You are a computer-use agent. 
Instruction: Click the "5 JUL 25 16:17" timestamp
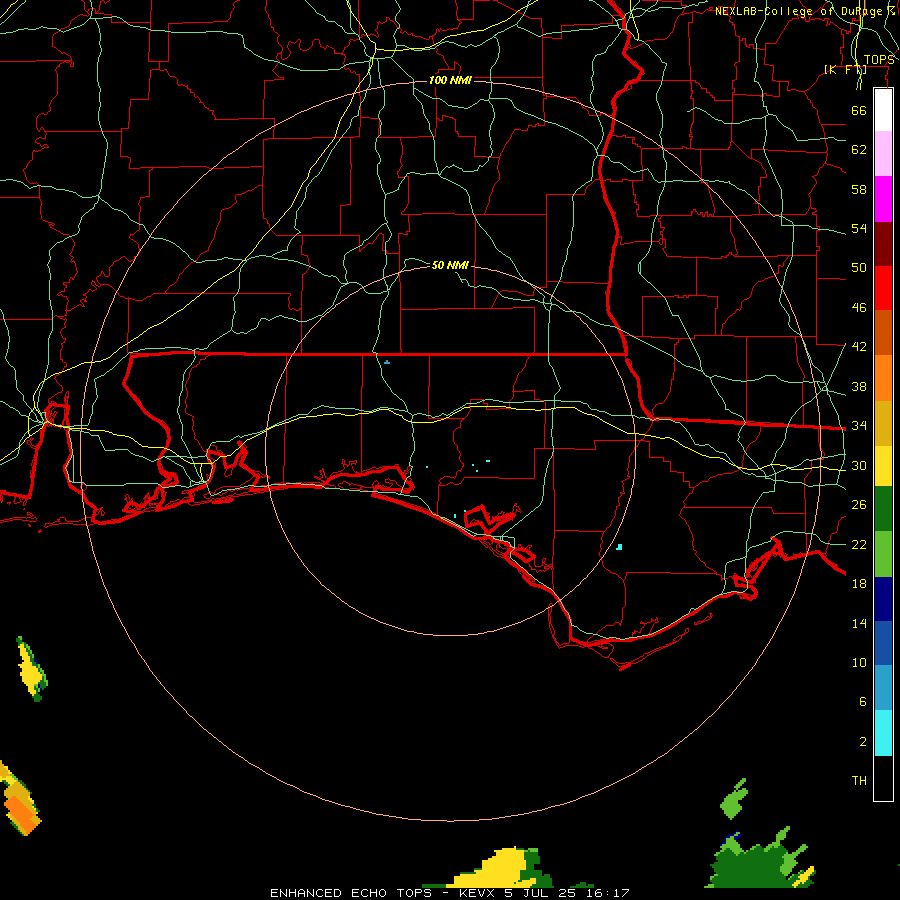[567, 893]
